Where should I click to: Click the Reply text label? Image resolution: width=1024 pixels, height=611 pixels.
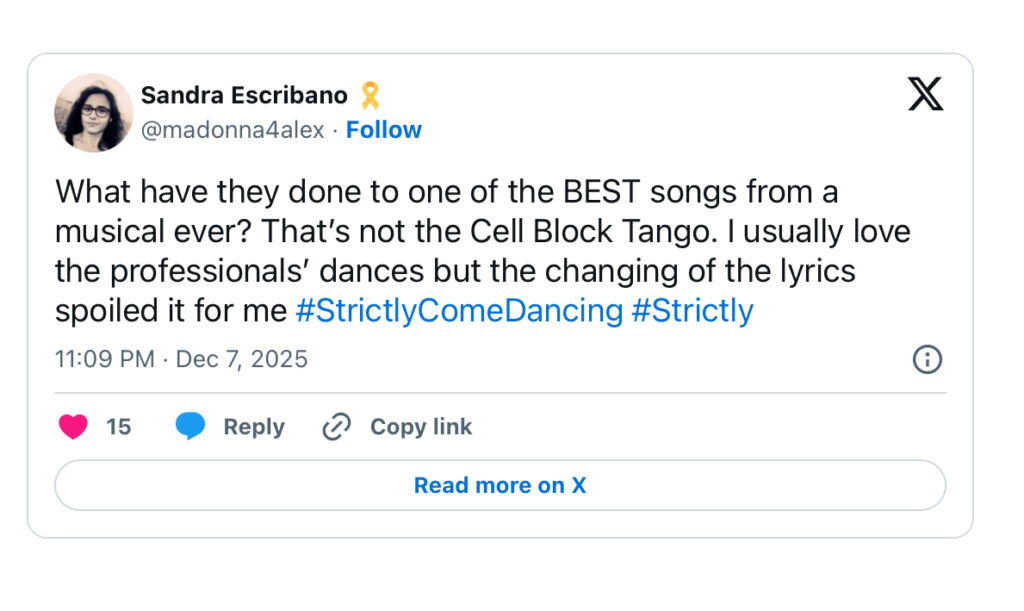[x=254, y=427]
